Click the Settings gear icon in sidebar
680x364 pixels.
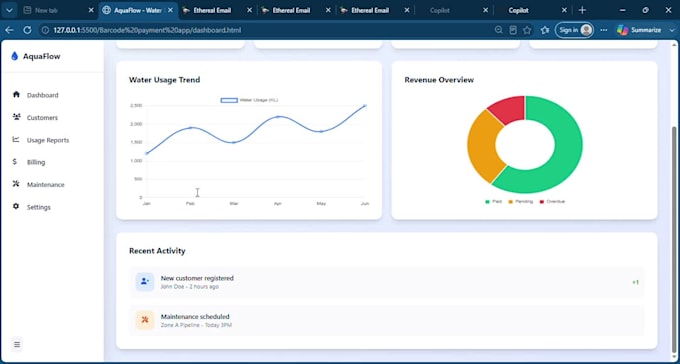16,207
